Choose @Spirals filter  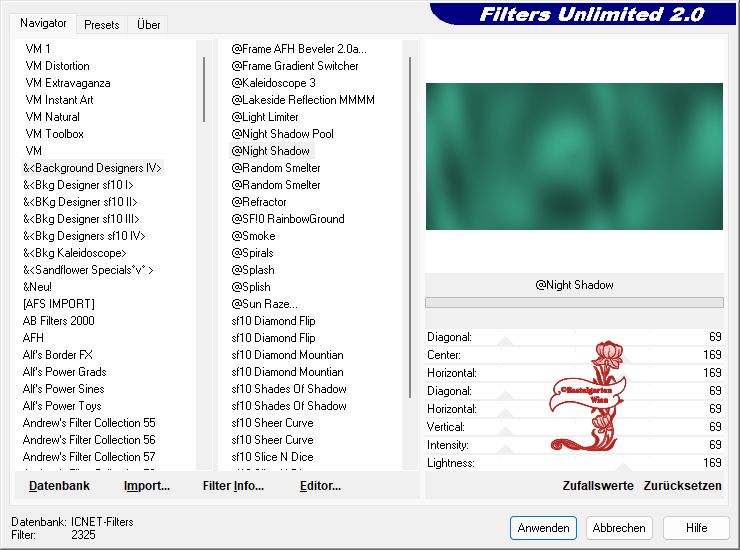point(252,253)
